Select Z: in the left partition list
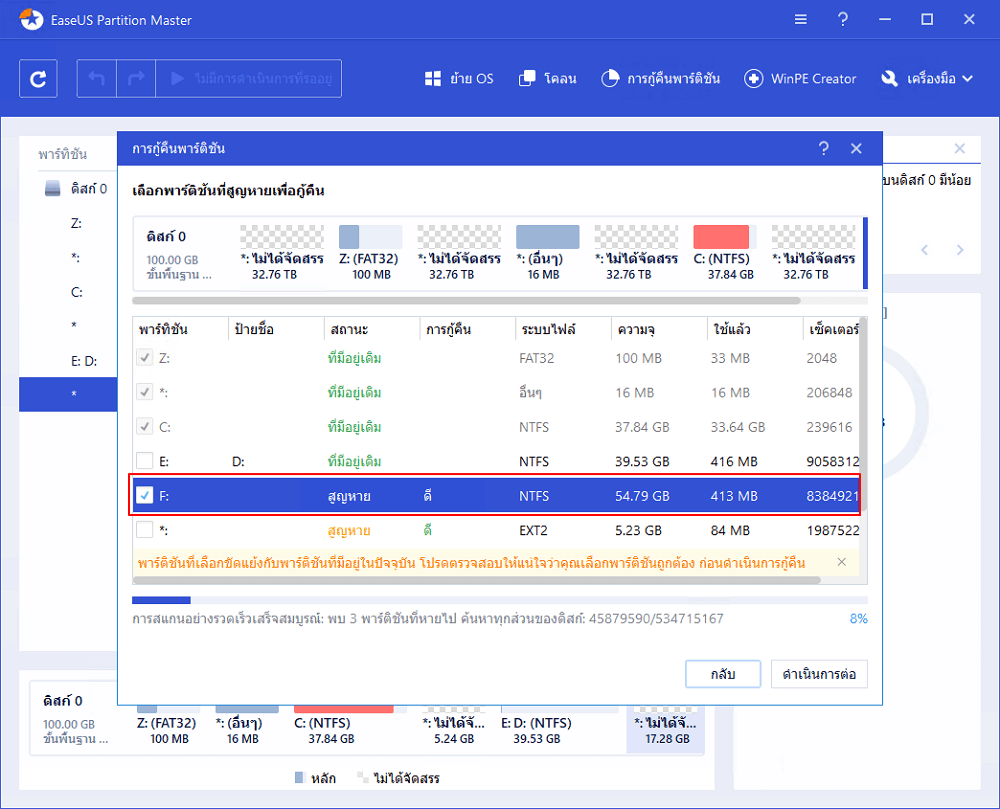 77,223
